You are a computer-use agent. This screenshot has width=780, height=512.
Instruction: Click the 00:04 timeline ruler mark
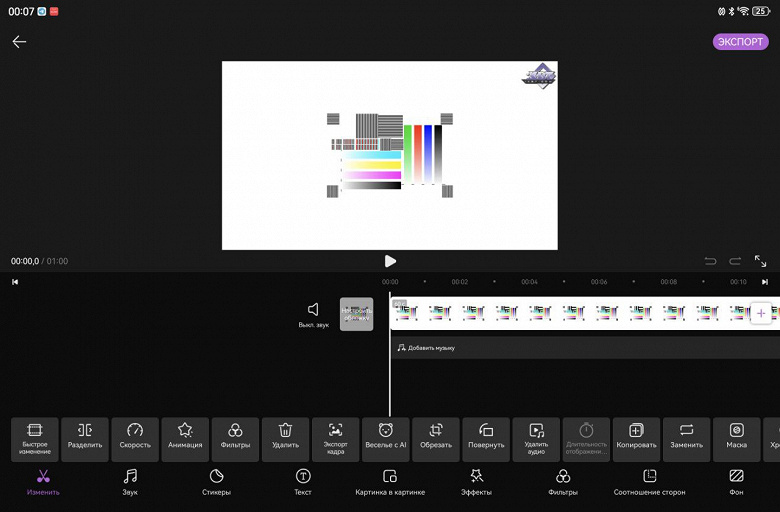529,282
